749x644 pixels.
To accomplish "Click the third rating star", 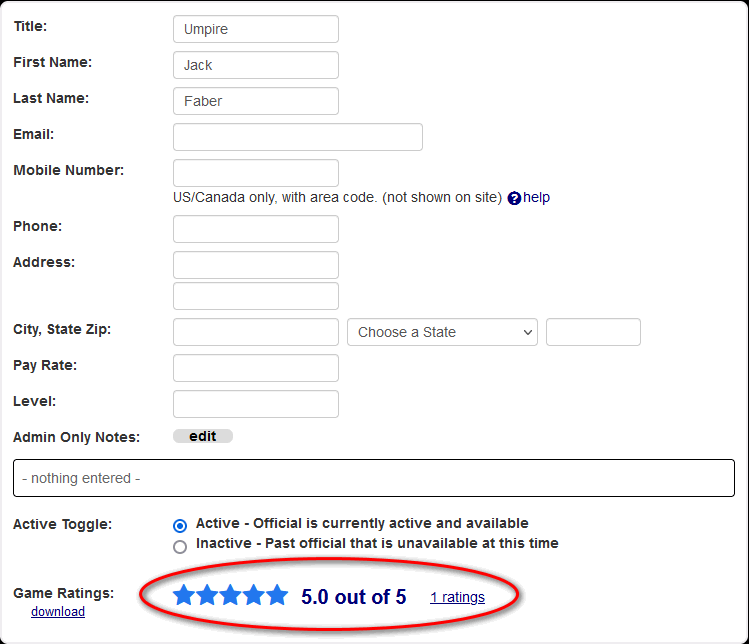I will pyautogui.click(x=230, y=596).
